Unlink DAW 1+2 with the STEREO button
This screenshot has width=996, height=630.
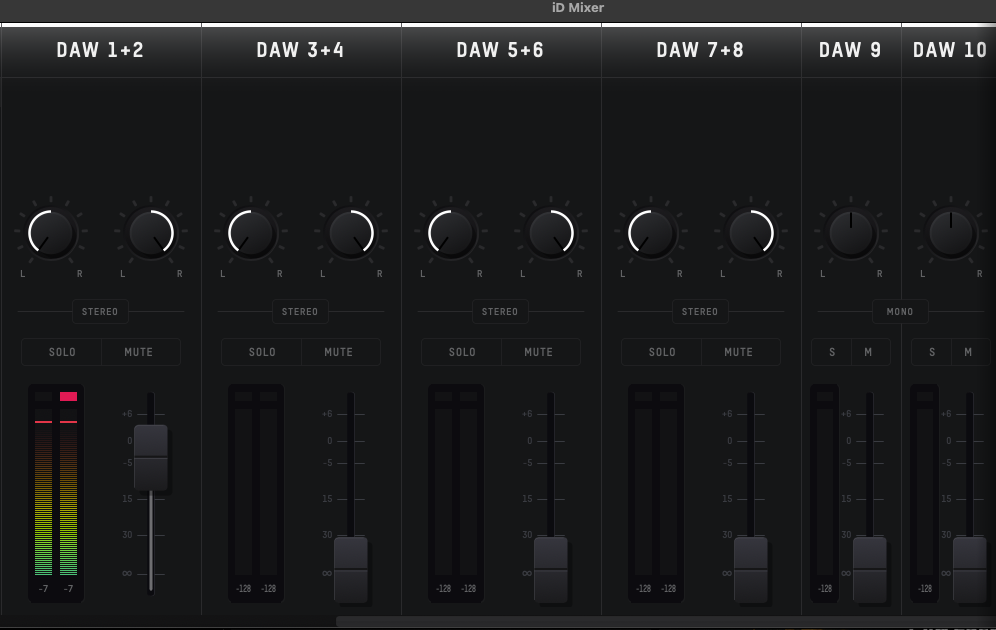click(100, 312)
